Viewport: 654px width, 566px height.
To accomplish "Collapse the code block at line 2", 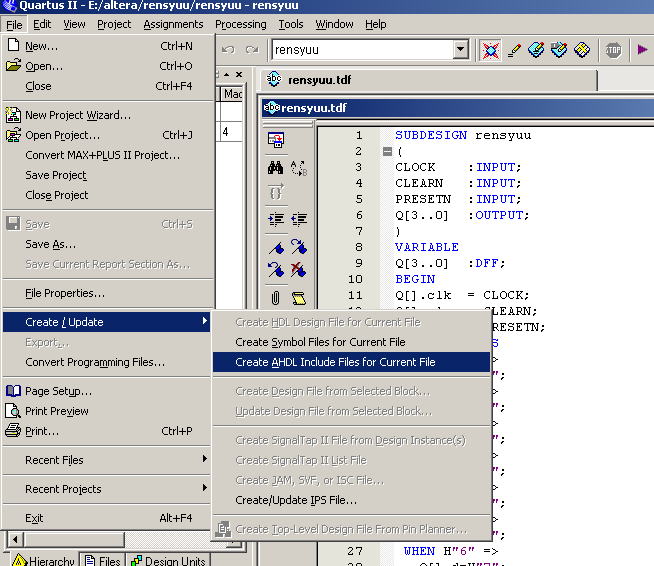I will (x=387, y=151).
